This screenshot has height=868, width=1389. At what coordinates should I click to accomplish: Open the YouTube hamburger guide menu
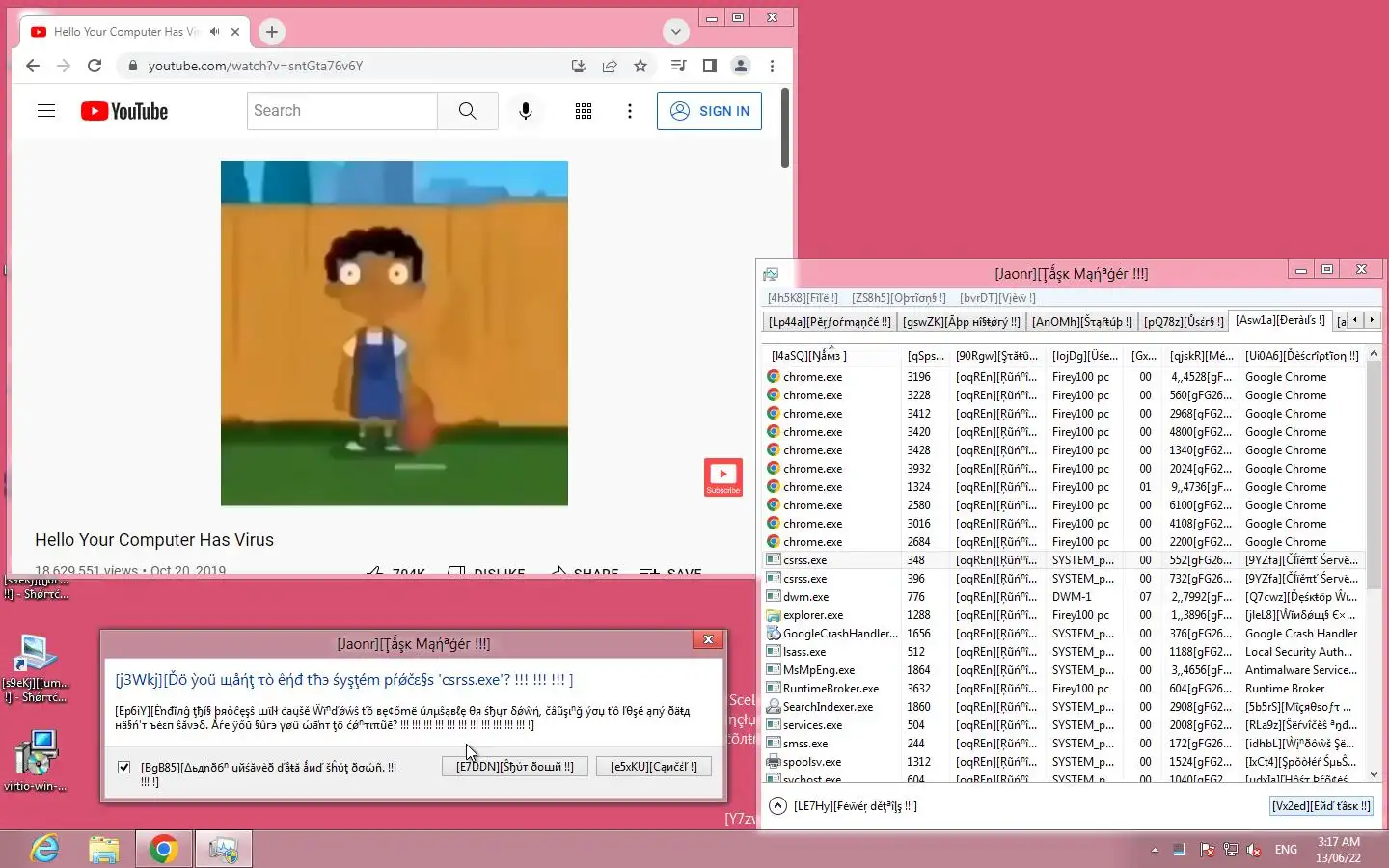46,111
